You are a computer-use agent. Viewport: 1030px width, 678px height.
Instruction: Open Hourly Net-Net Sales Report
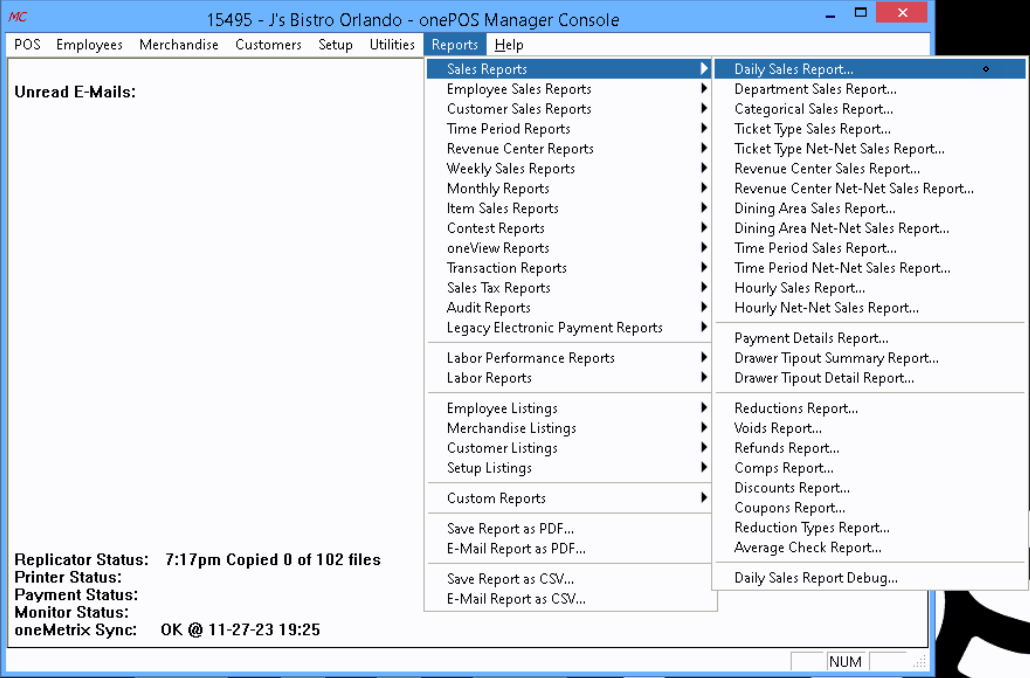coord(870,307)
